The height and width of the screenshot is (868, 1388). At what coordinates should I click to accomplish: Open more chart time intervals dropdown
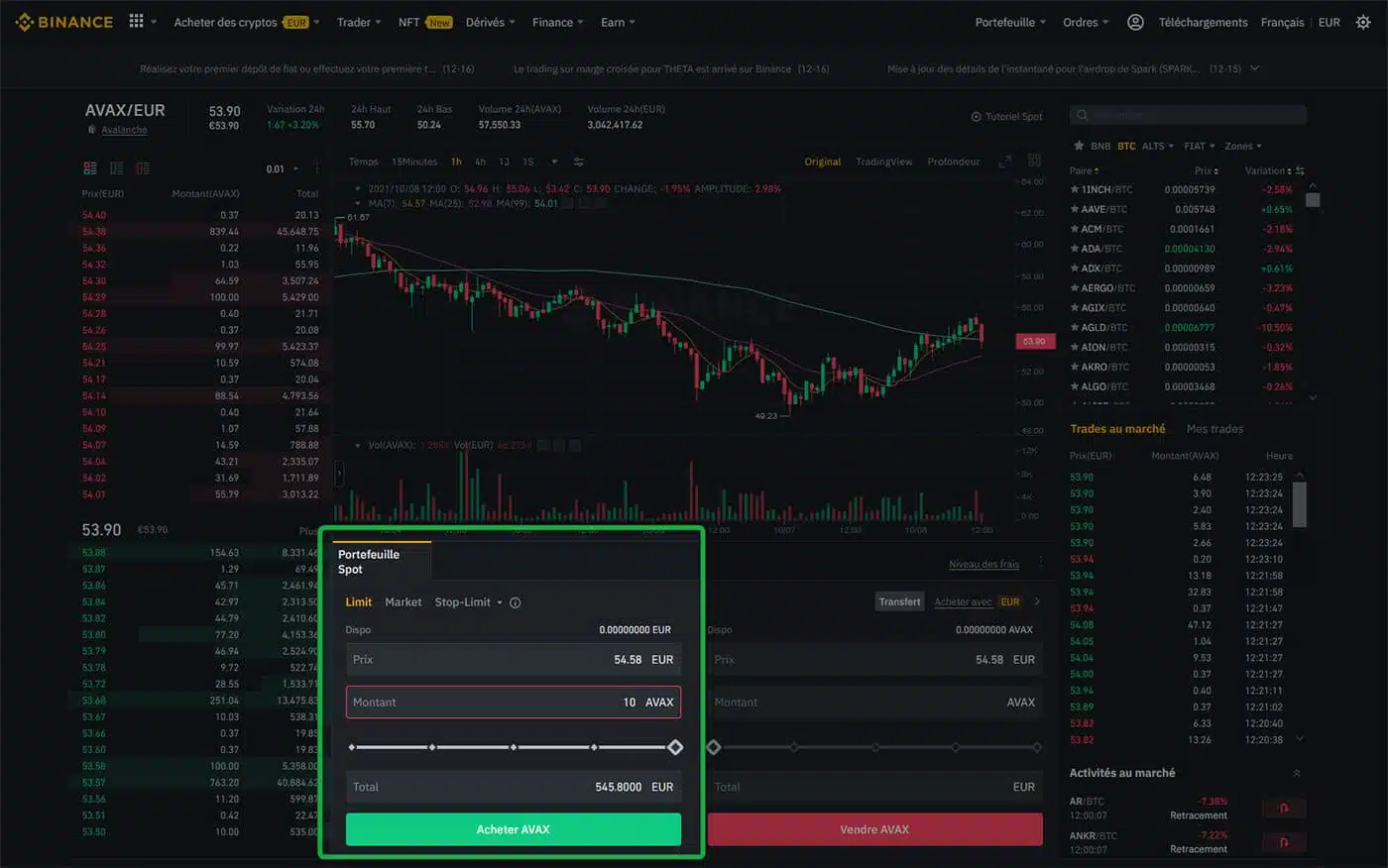point(554,162)
